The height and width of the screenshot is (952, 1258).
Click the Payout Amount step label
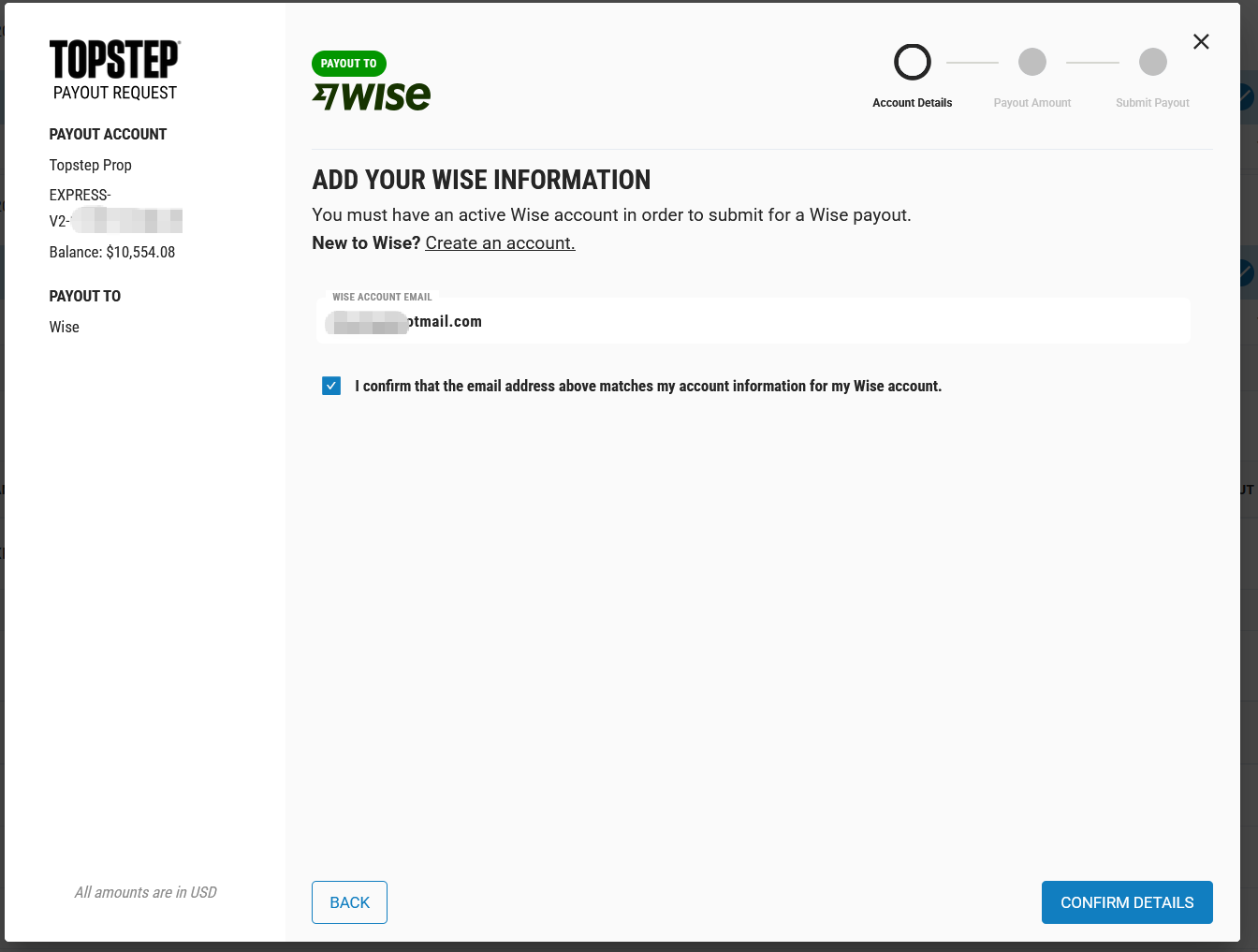[1032, 103]
